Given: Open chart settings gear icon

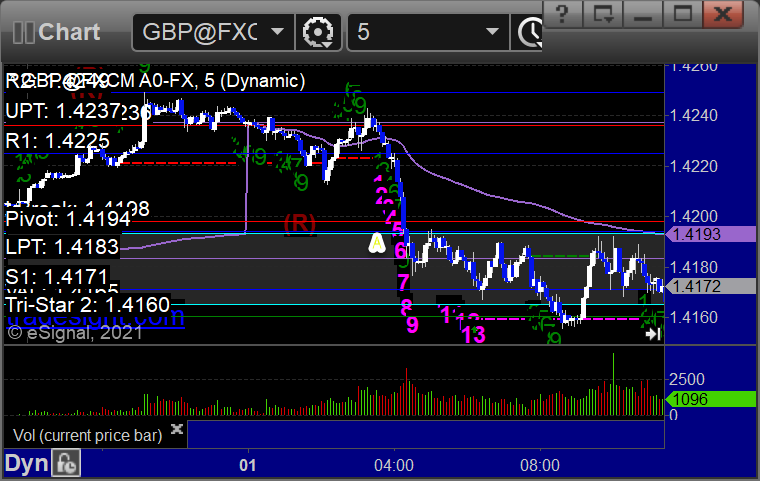Looking at the screenshot, I should [318, 32].
